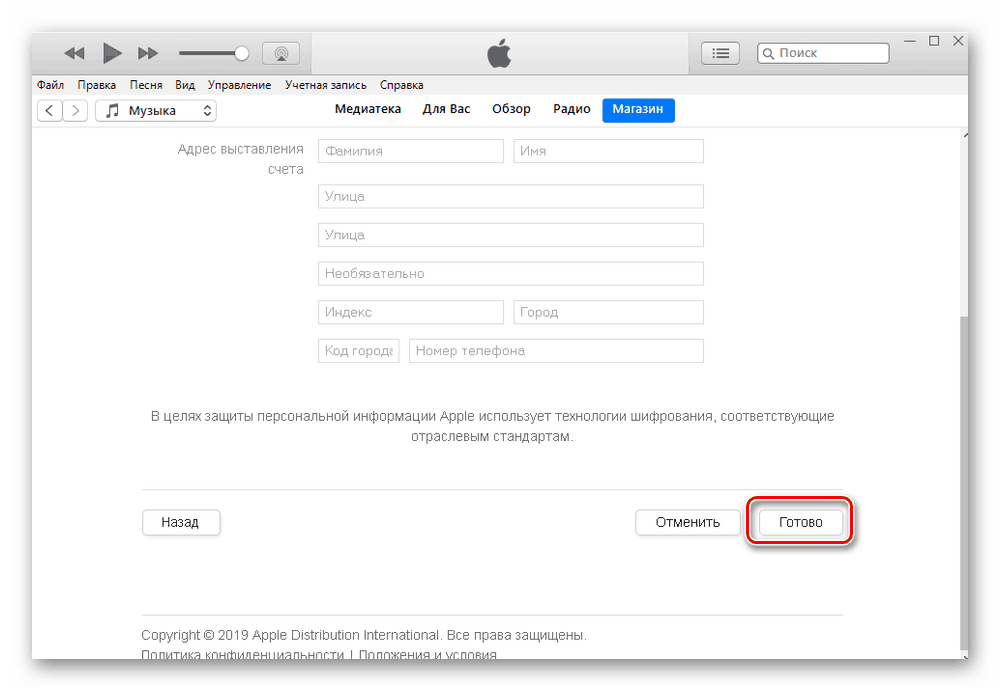Click the Номер телефона field

pyautogui.click(x=556, y=351)
